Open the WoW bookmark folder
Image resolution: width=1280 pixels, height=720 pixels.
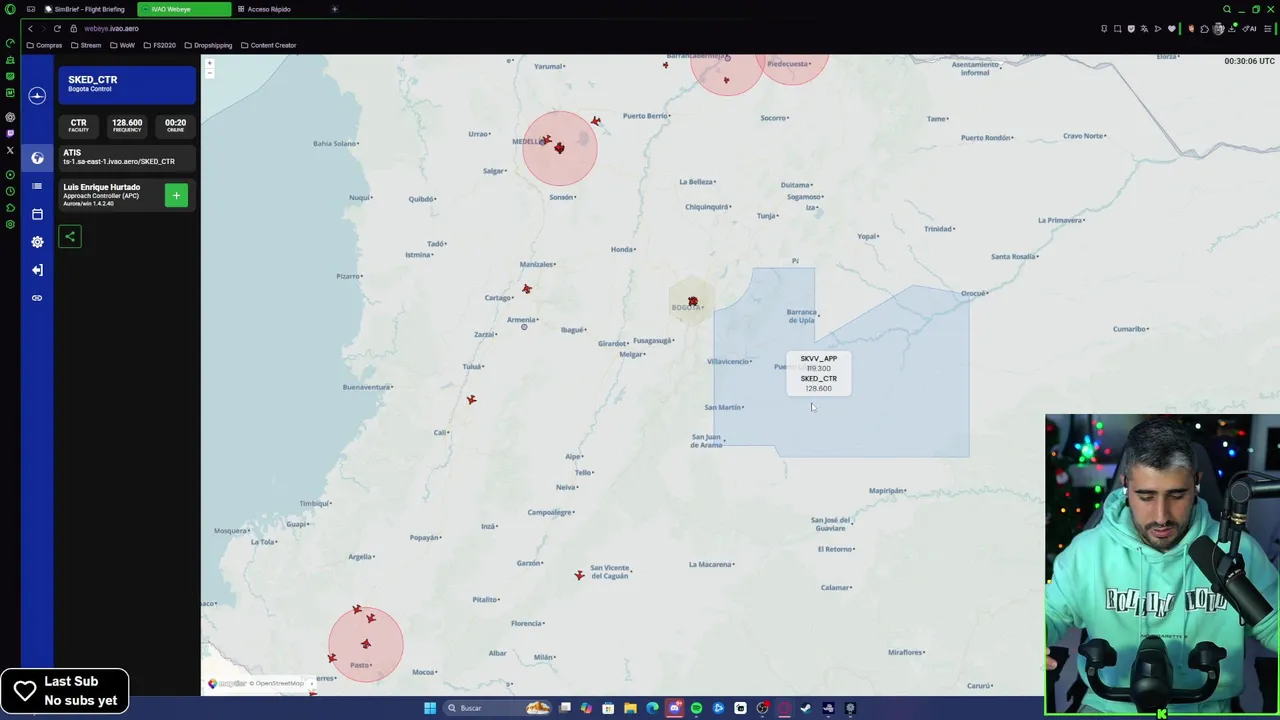[122, 45]
